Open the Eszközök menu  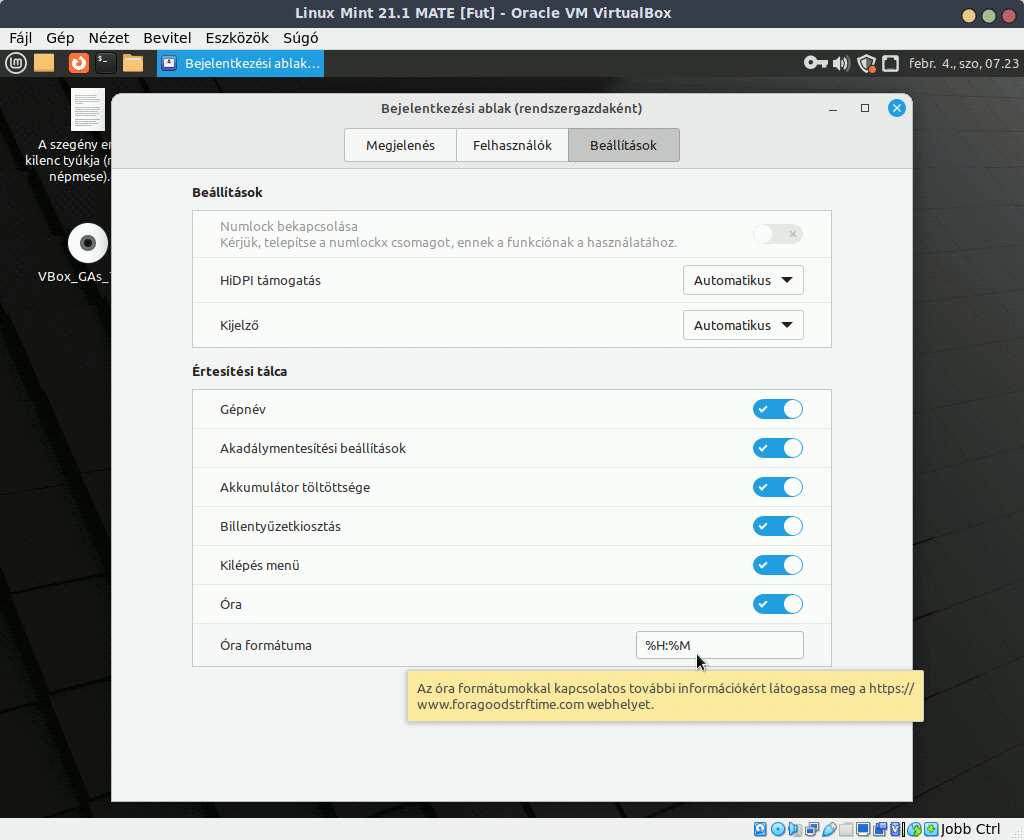[237, 38]
